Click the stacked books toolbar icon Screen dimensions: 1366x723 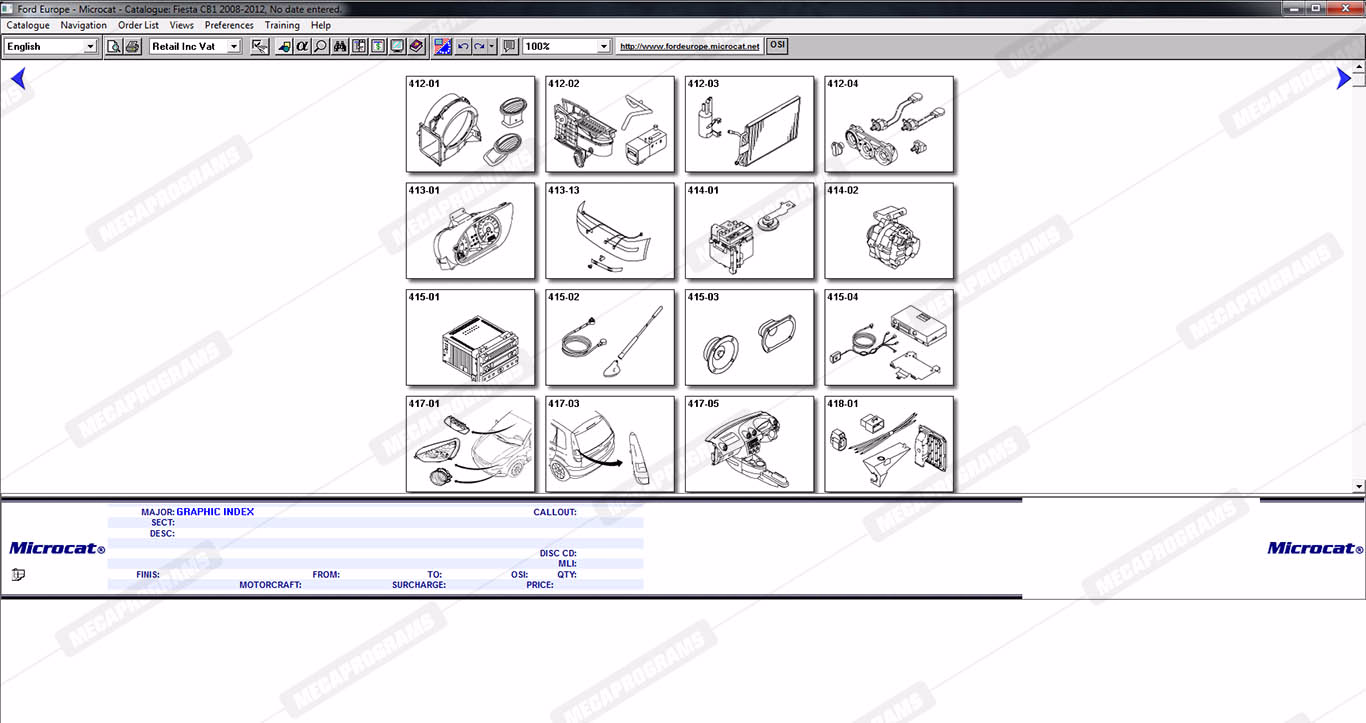[416, 46]
